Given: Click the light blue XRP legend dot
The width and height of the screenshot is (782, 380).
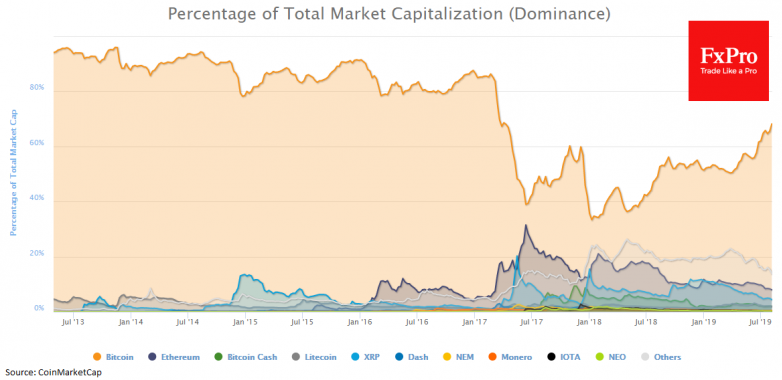Looking at the screenshot, I should coord(355,357).
